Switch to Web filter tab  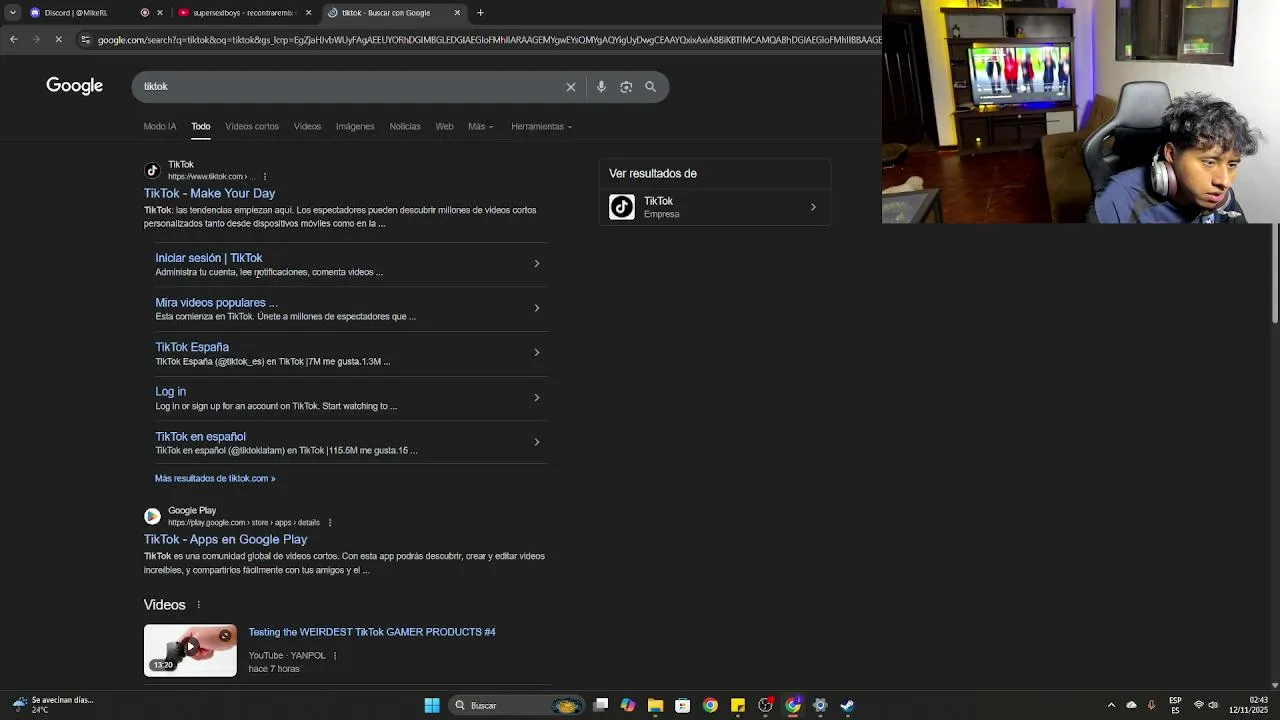click(x=444, y=127)
